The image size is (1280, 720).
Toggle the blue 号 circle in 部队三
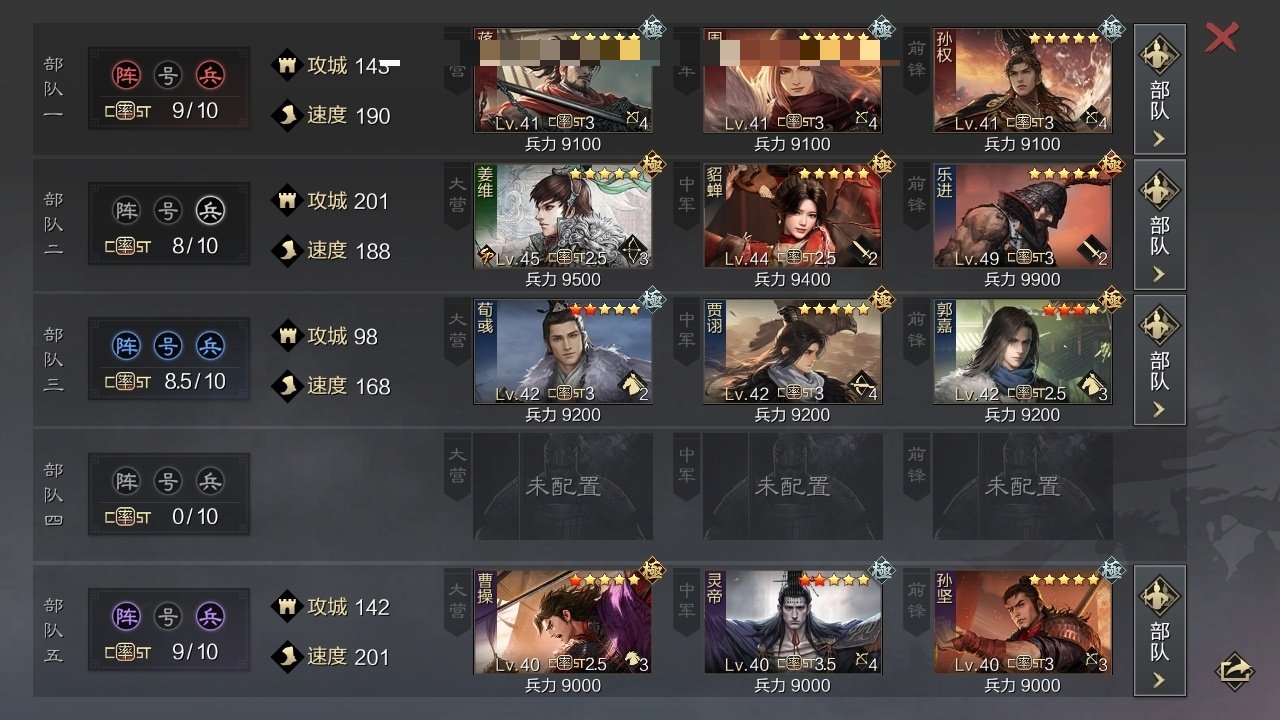168,346
